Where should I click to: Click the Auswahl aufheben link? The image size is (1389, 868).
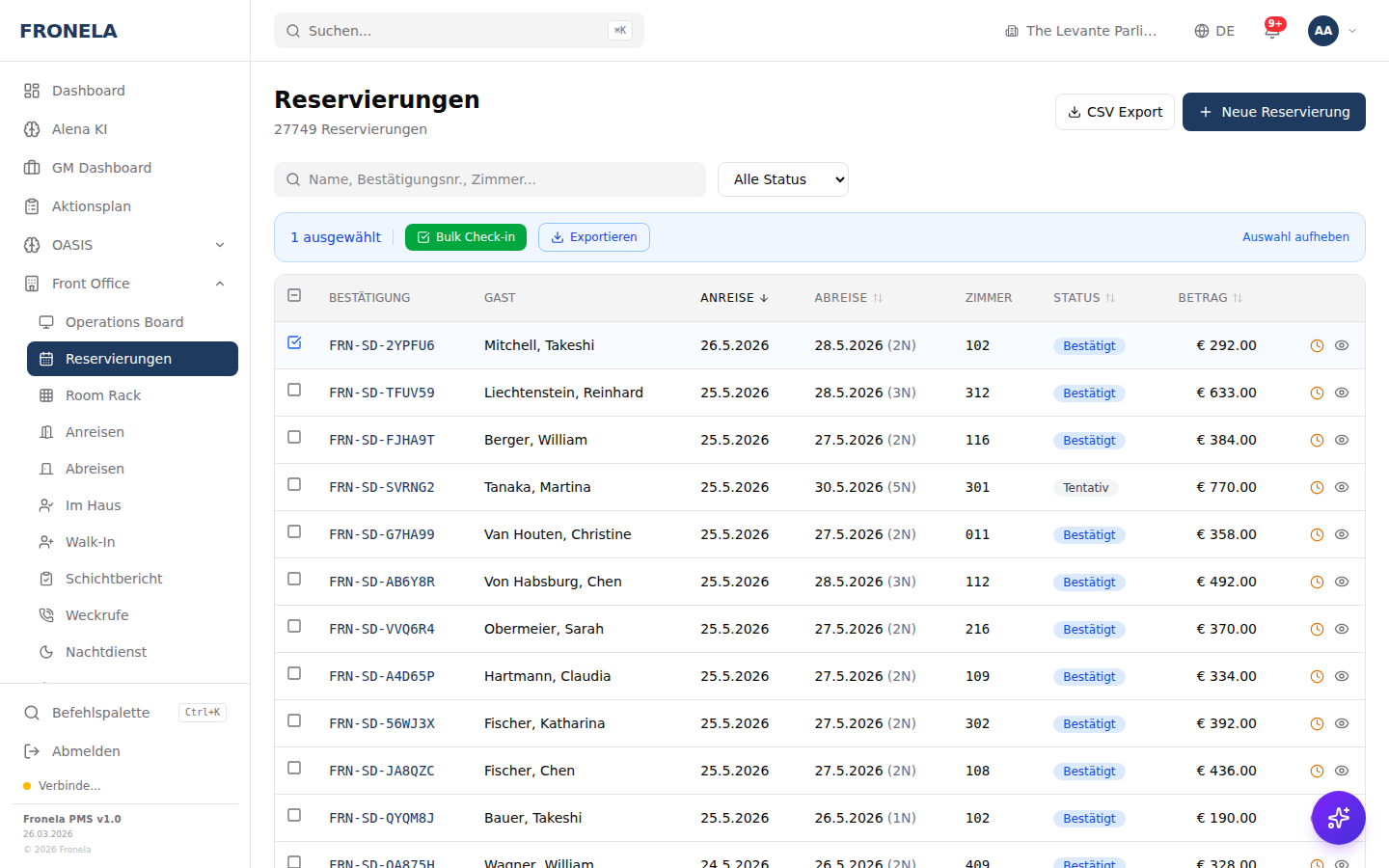1295,237
